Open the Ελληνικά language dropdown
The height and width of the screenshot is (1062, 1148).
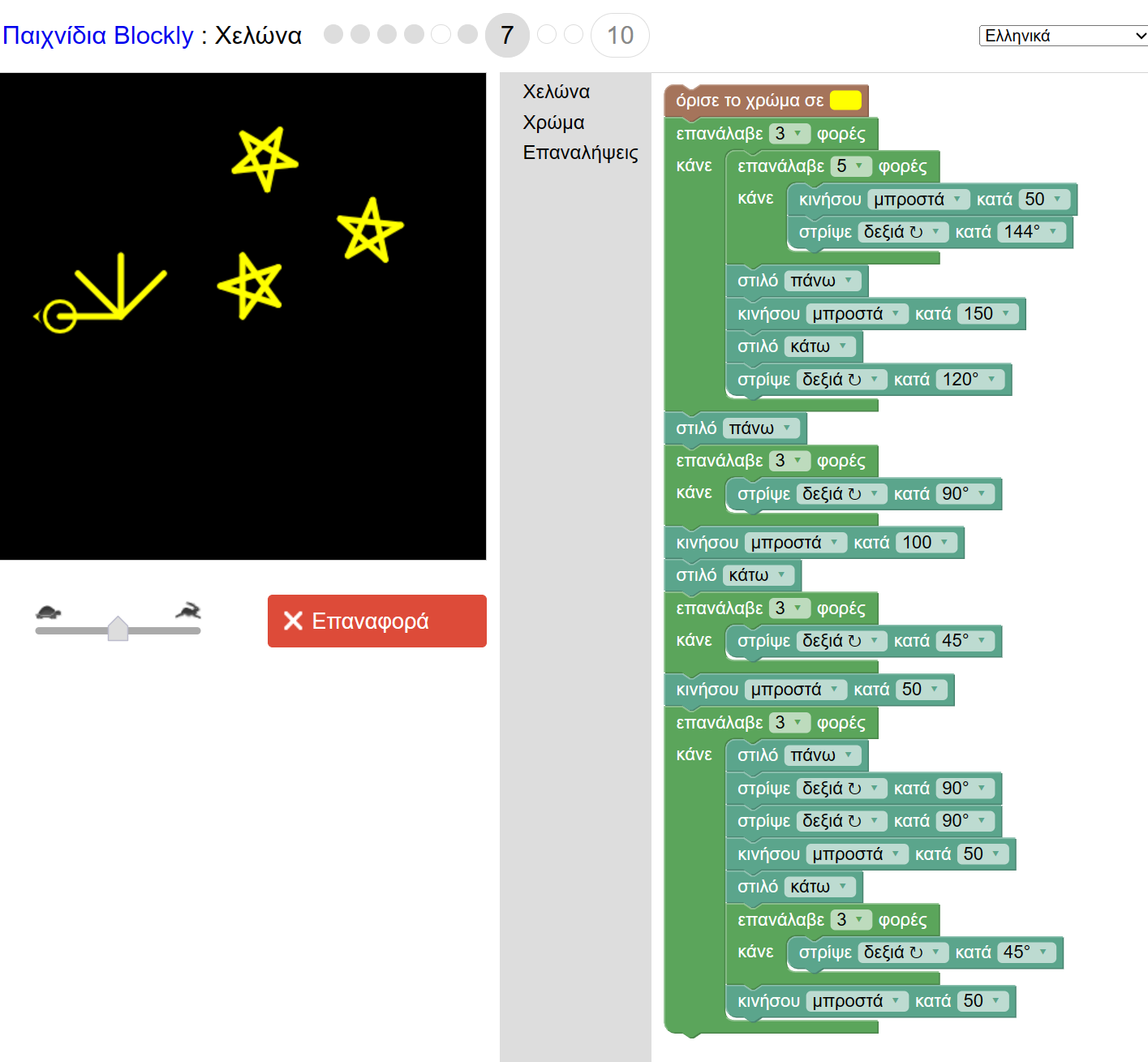[1063, 36]
